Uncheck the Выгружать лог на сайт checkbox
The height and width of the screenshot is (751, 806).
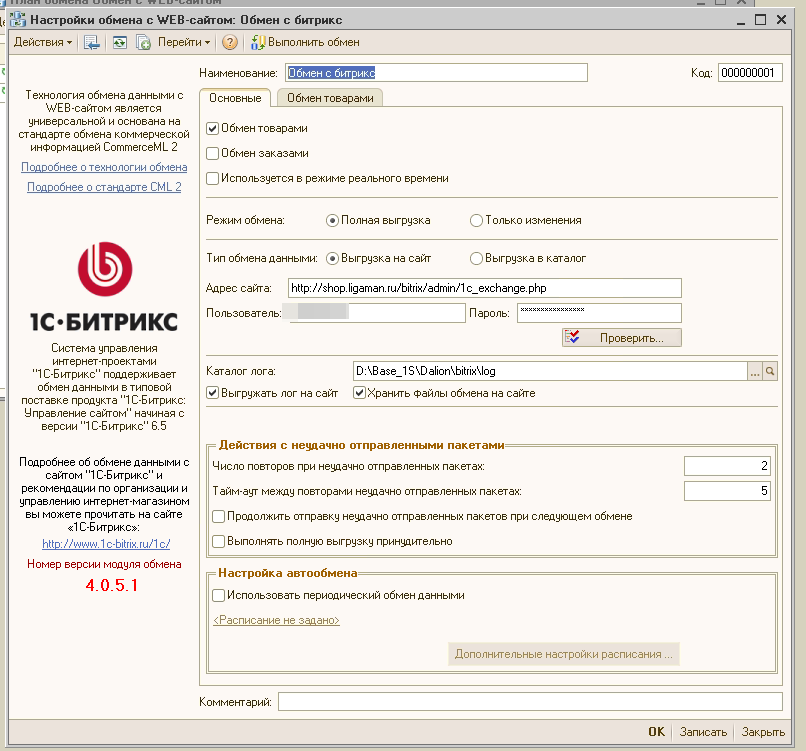213,393
